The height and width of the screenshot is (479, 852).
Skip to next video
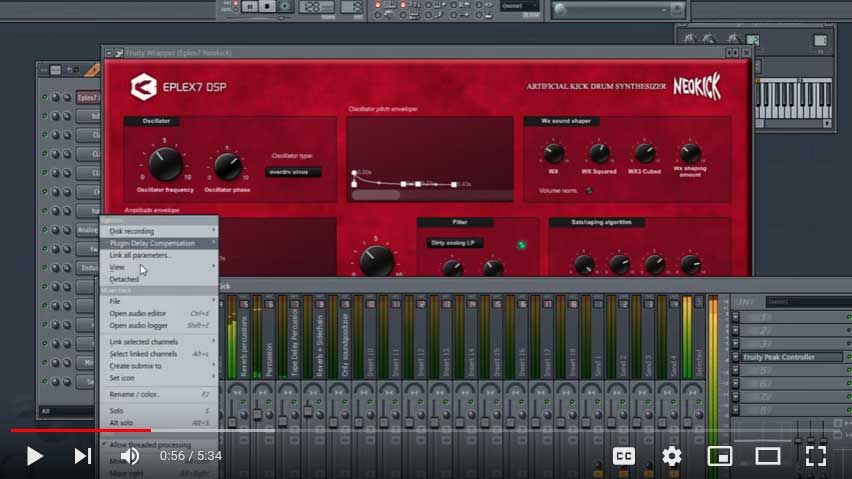[83, 456]
